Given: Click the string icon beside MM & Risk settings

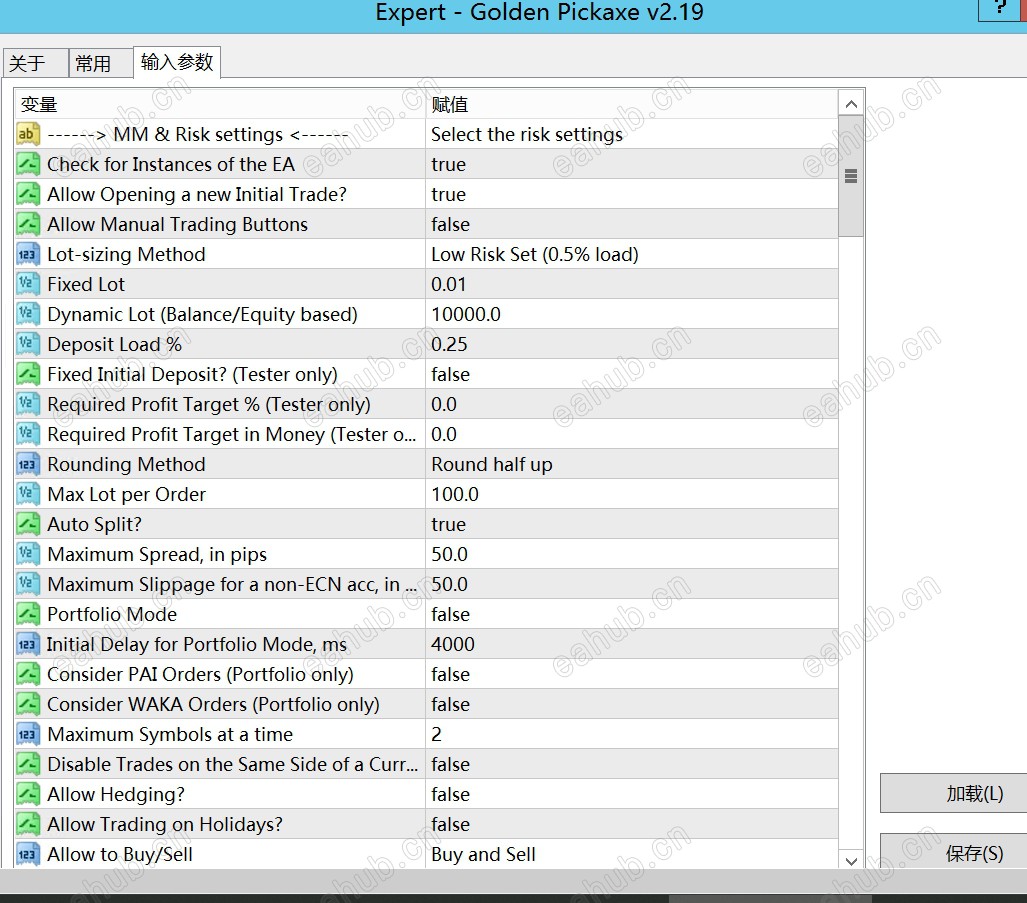Looking at the screenshot, I should coord(28,134).
